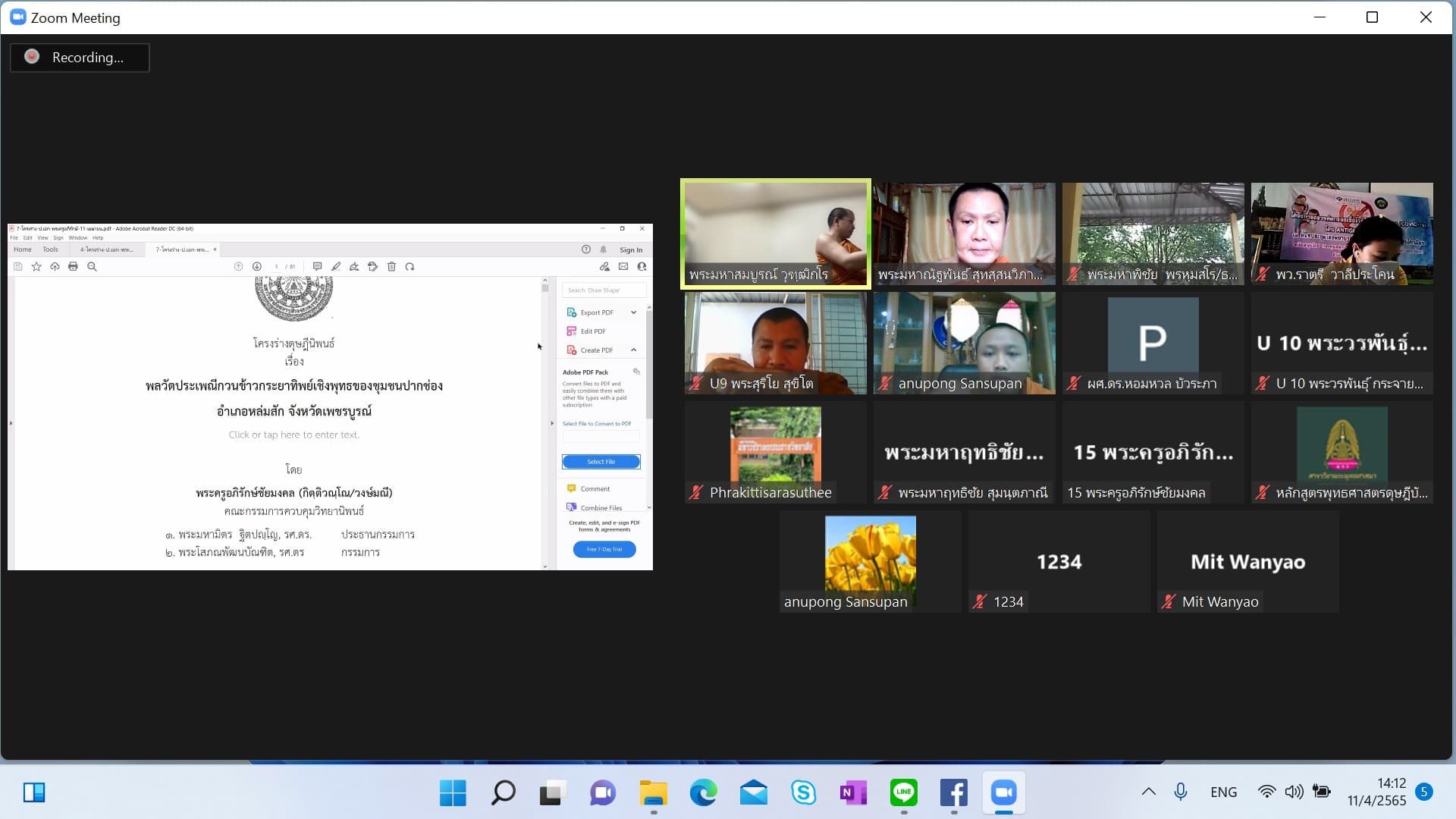The image size is (1456, 819).
Task: Click the stamp tool icon in Acrobat
Action: point(372,267)
